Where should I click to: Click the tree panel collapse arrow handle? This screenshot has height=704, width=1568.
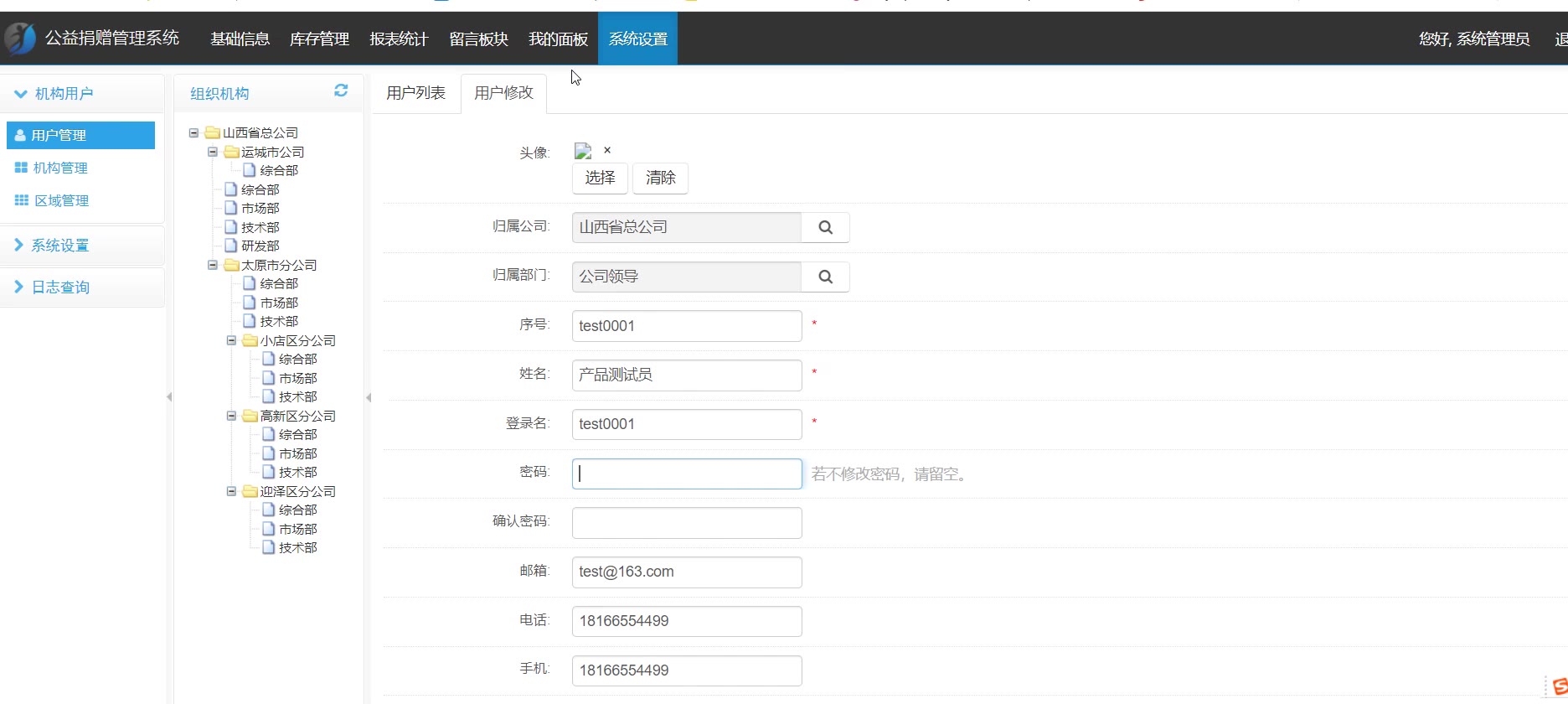(x=369, y=397)
